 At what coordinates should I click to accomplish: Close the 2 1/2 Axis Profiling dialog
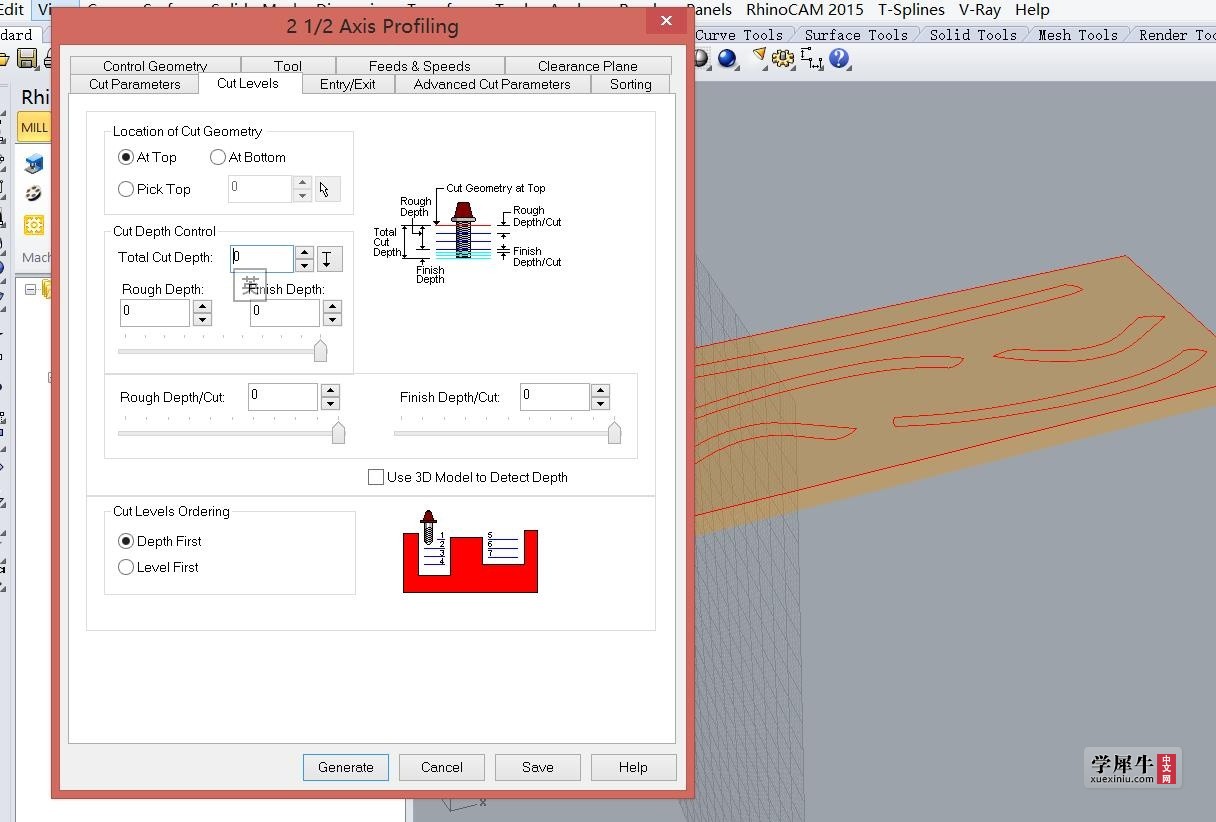tap(666, 21)
